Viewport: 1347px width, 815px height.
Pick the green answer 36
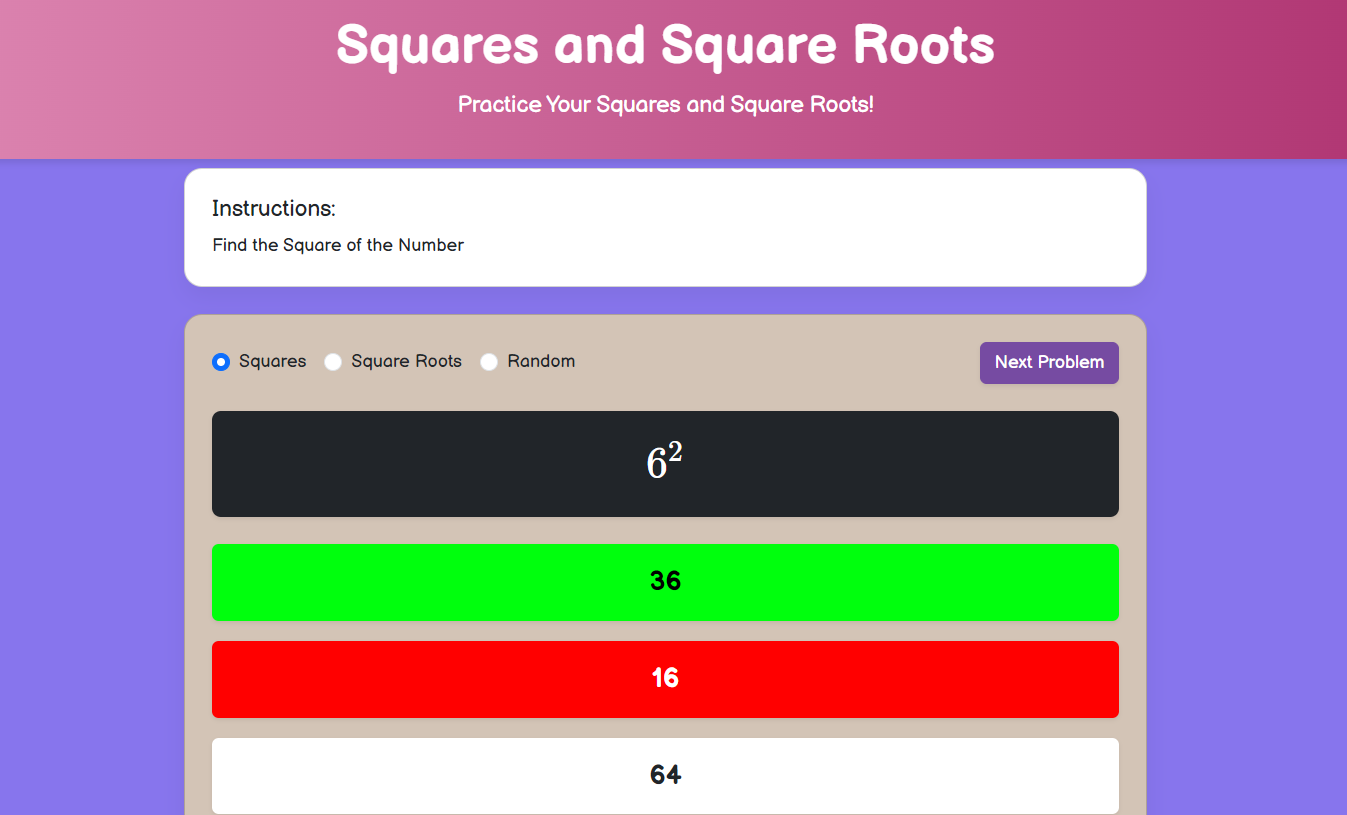665,582
